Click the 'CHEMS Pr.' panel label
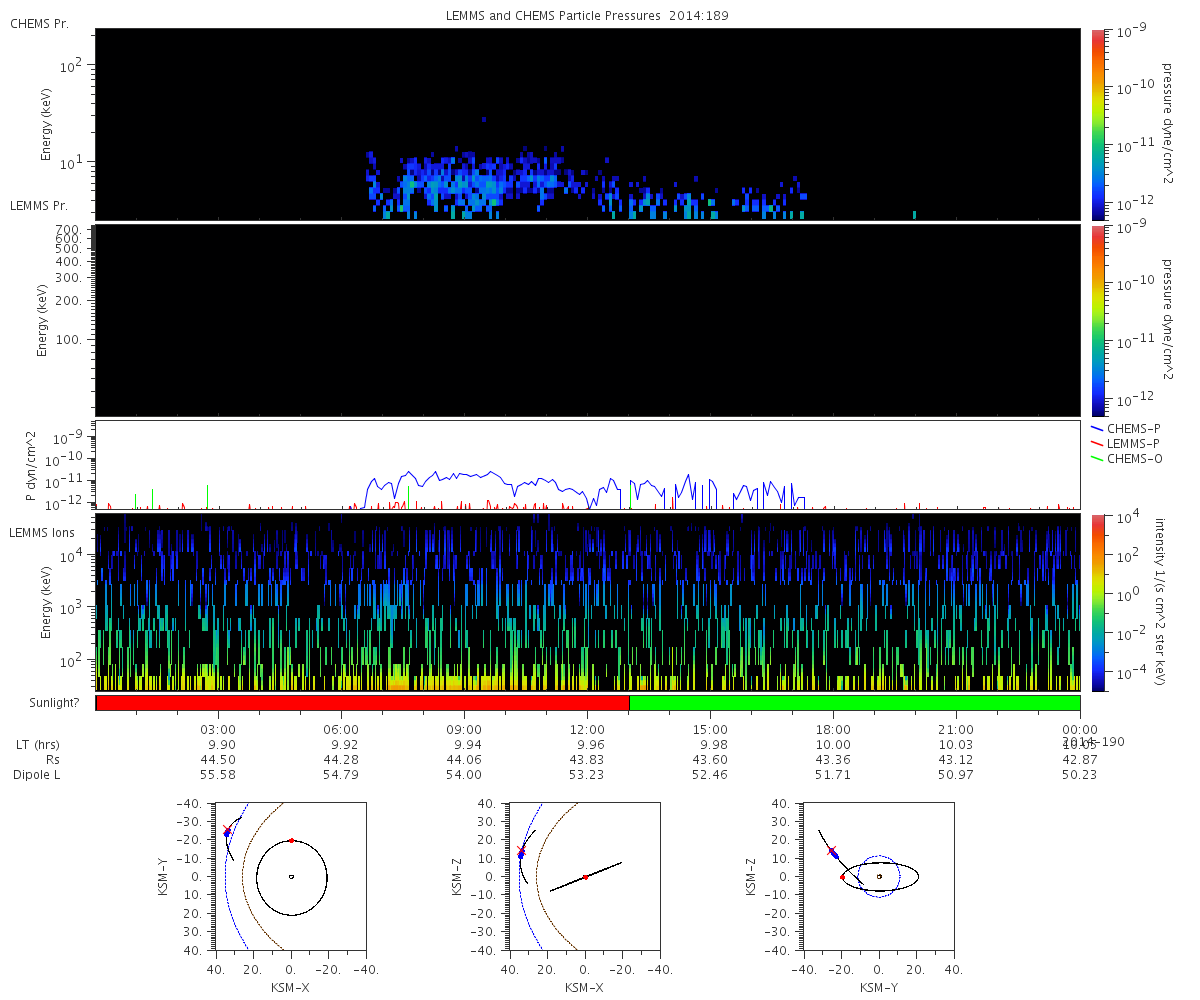This screenshot has width=1200, height=1000. point(40,23)
